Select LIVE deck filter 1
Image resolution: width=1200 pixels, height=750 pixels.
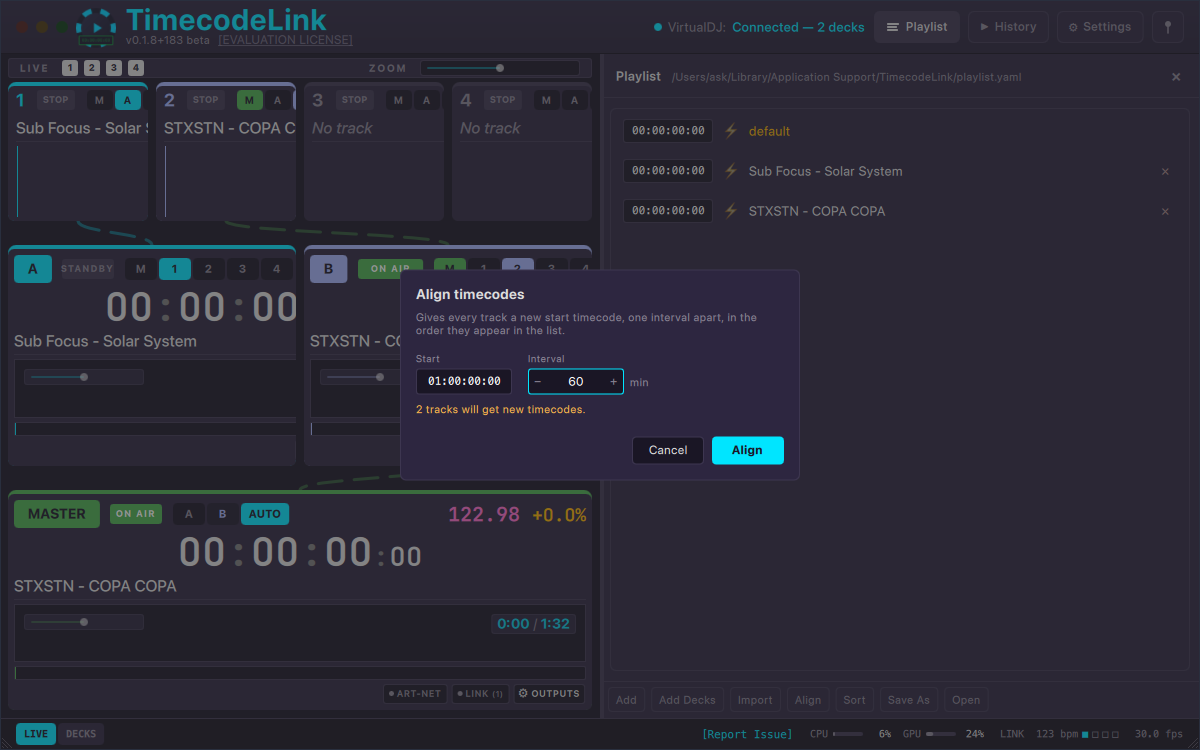click(x=69, y=68)
